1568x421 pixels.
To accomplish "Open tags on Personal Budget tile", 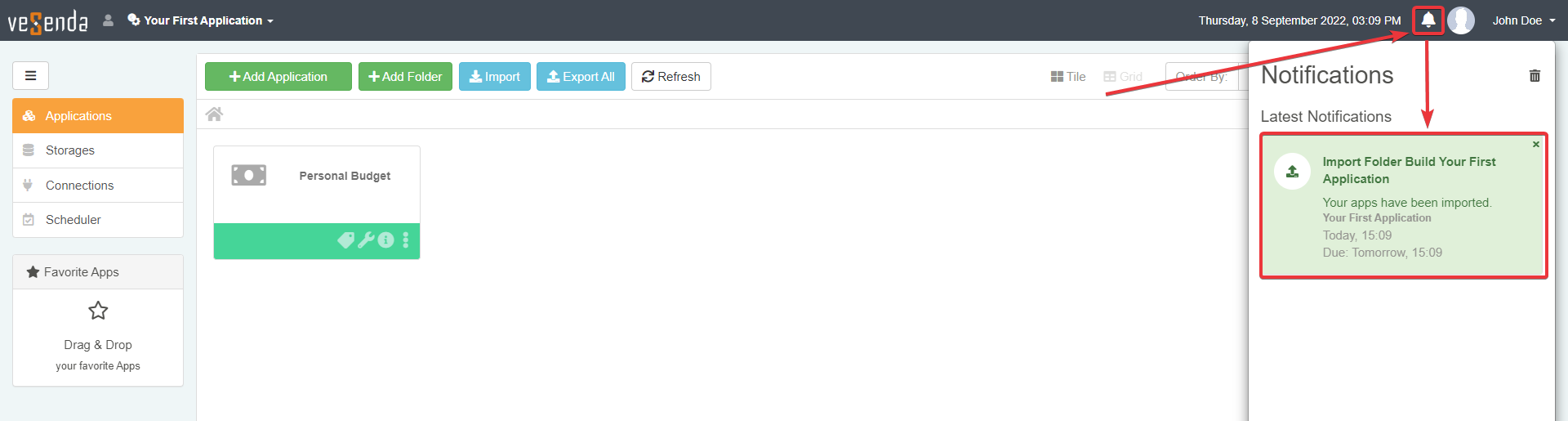I will pyautogui.click(x=345, y=240).
